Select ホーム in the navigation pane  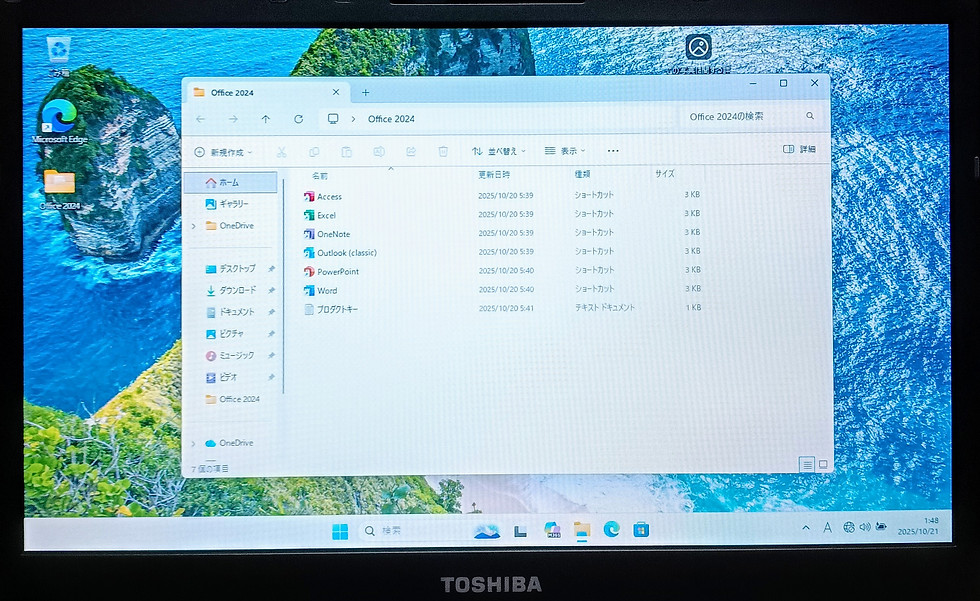coord(232,182)
